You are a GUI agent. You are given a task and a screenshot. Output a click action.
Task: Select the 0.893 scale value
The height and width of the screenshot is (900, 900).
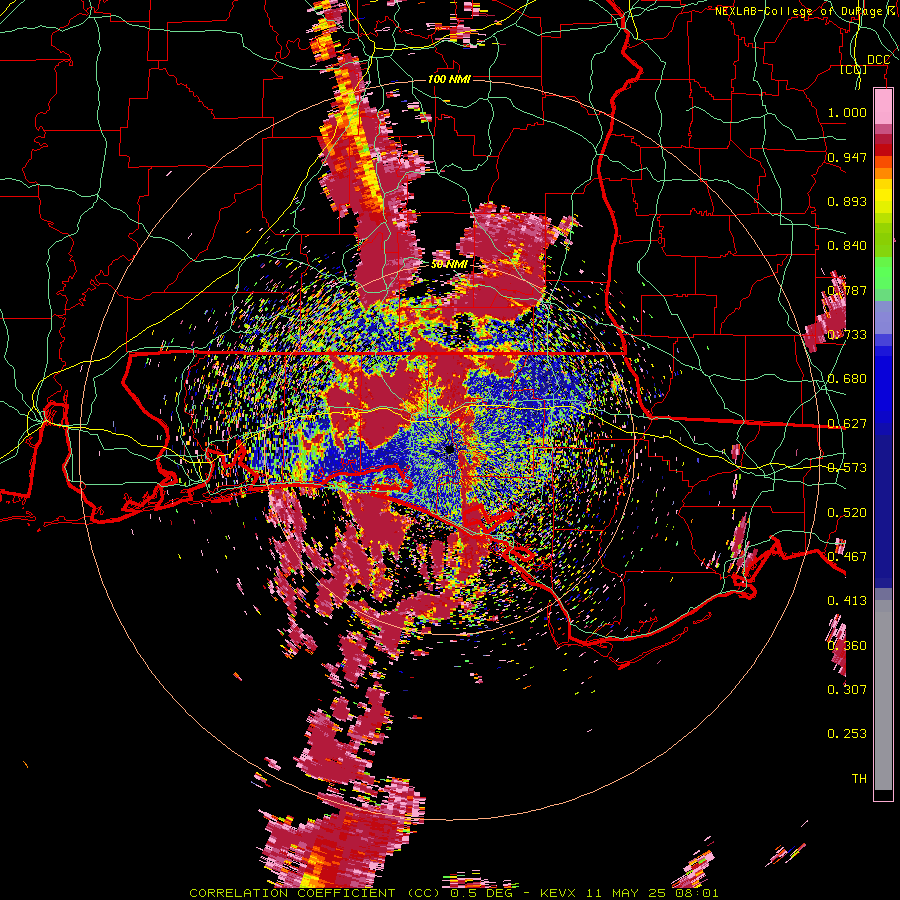point(847,201)
